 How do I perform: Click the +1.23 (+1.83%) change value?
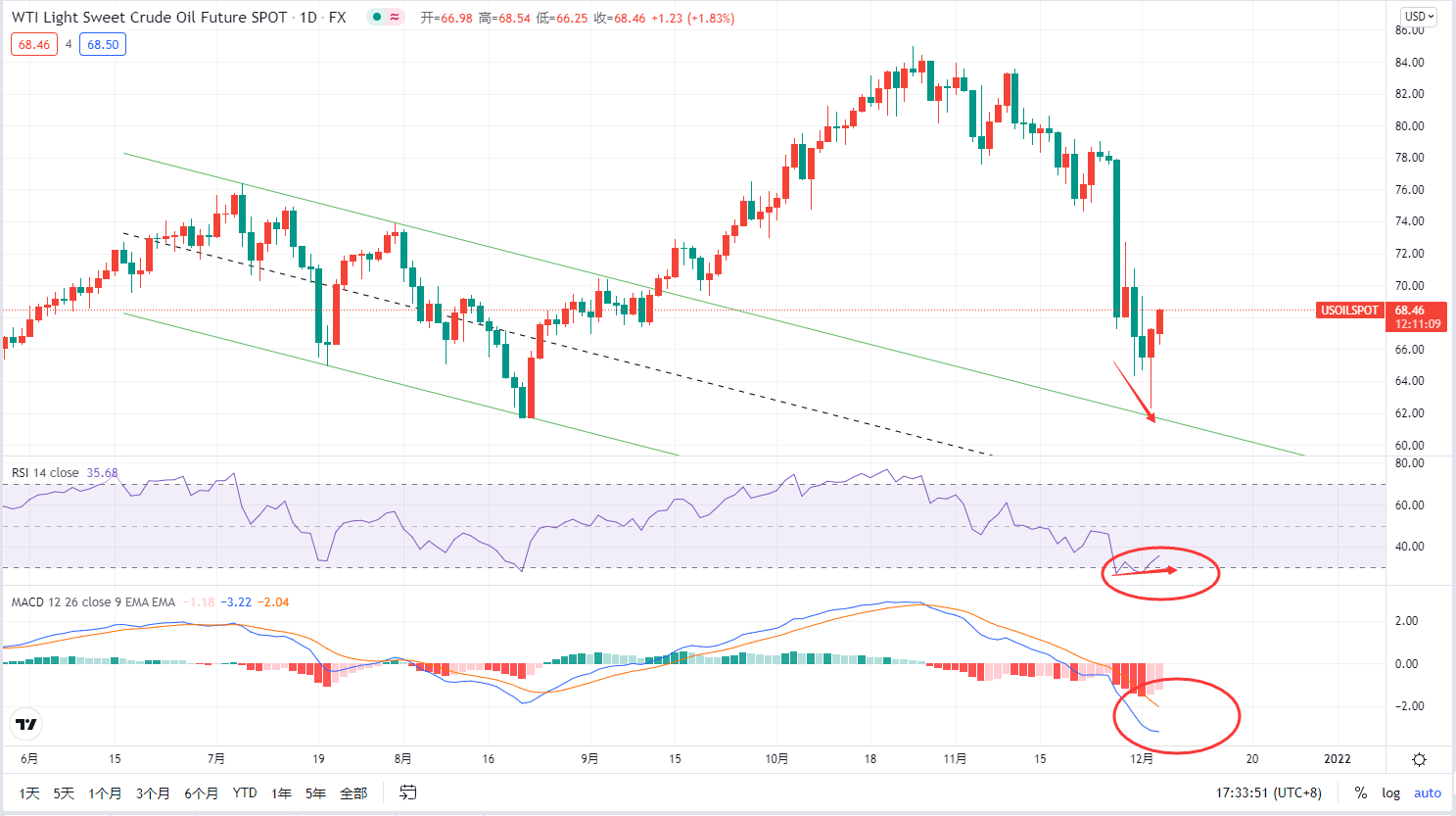pos(693,18)
